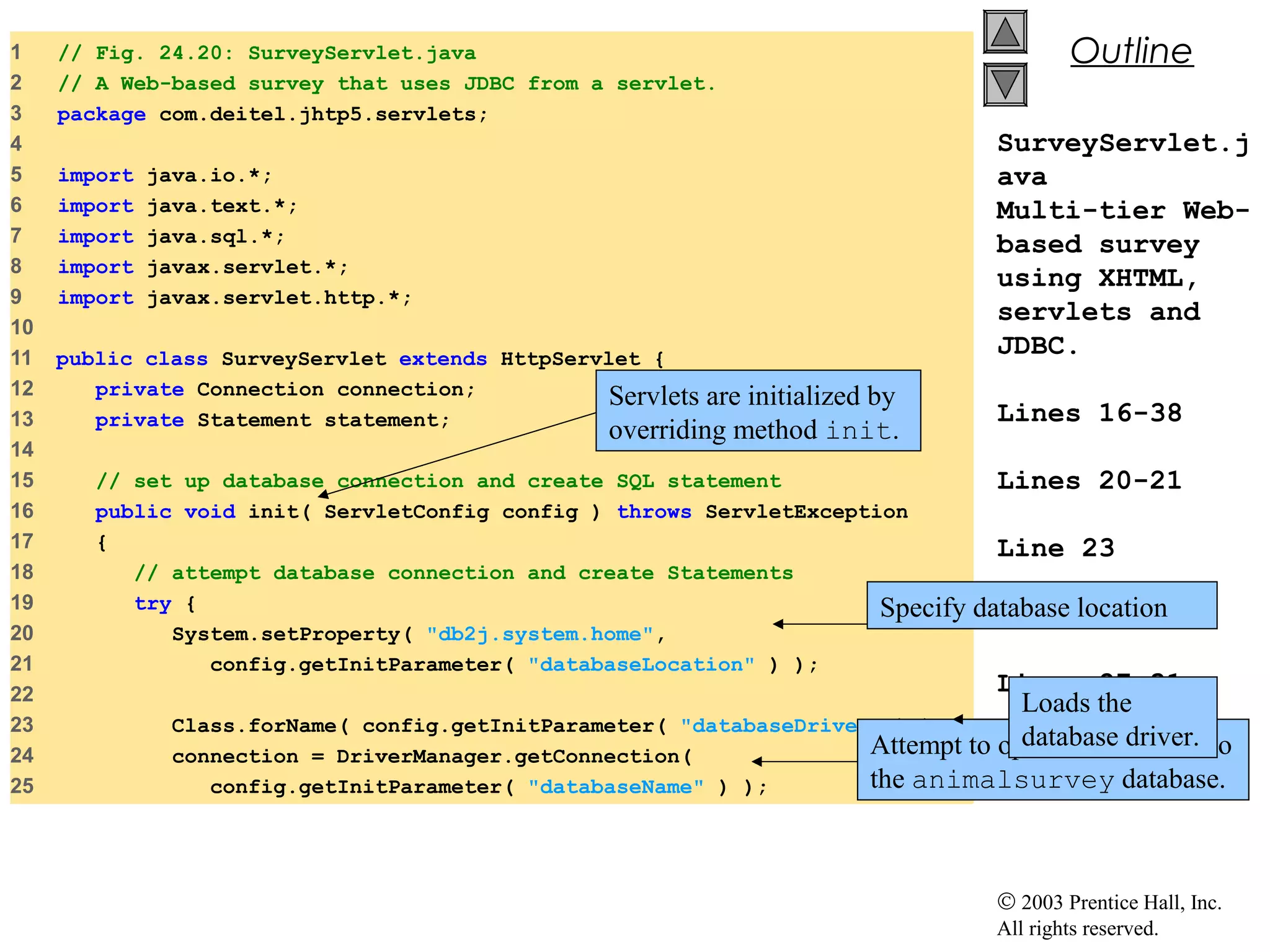This screenshot has height=952, width=1270.
Task: Click the 'import java.text.*;' line
Action: (x=177, y=206)
